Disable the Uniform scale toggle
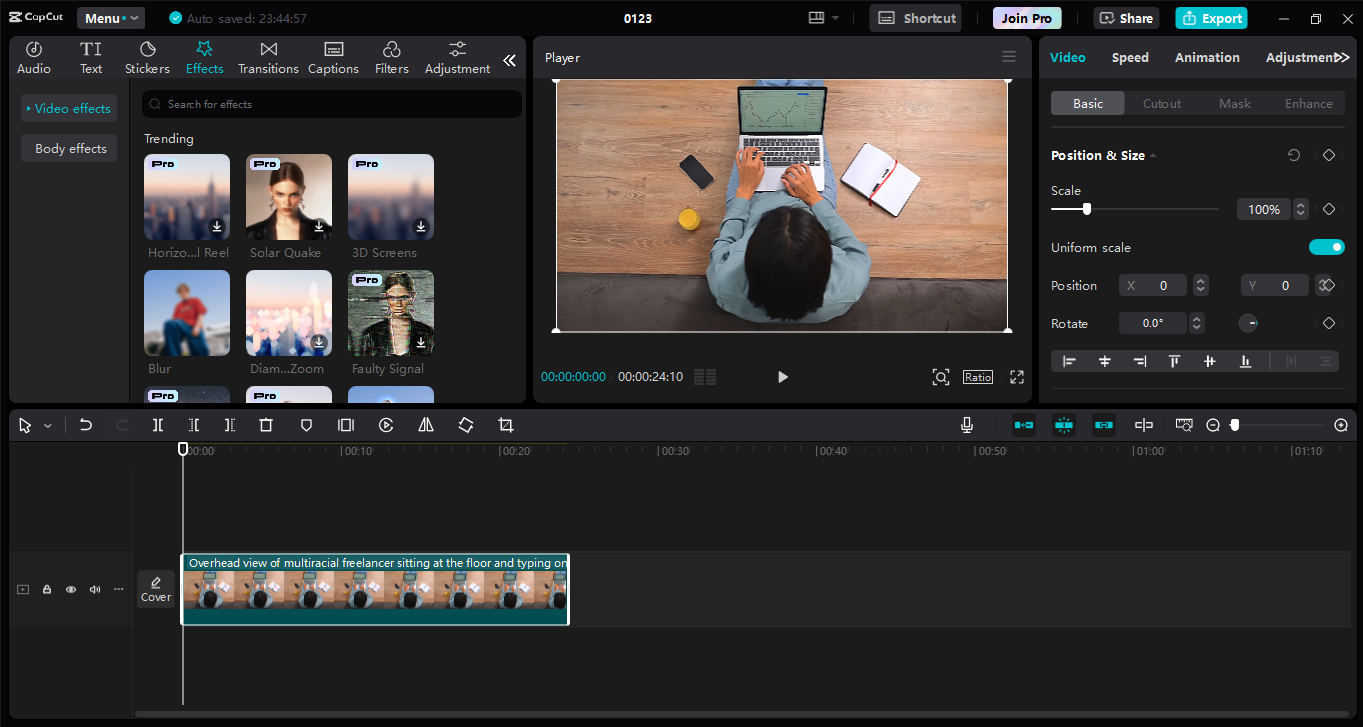 1326,247
